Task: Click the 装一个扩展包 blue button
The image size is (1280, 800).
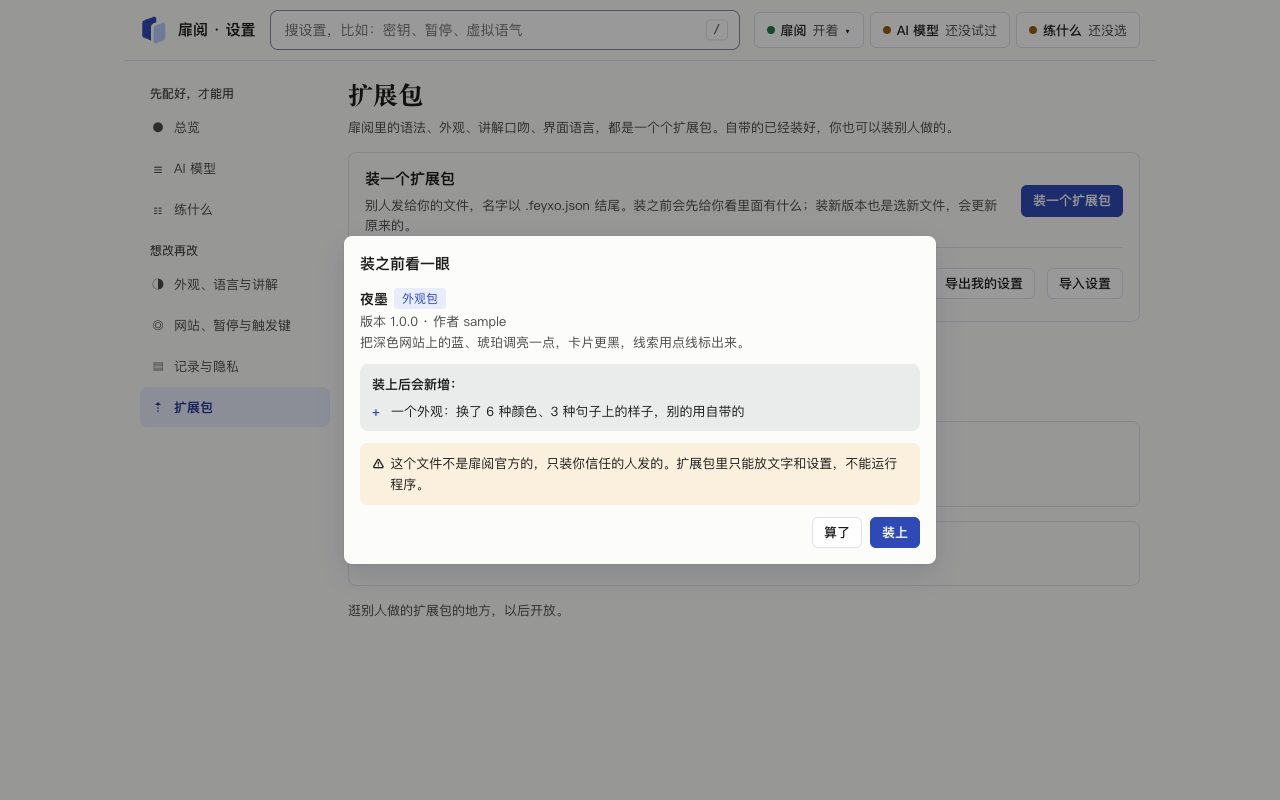Action: pos(1072,201)
